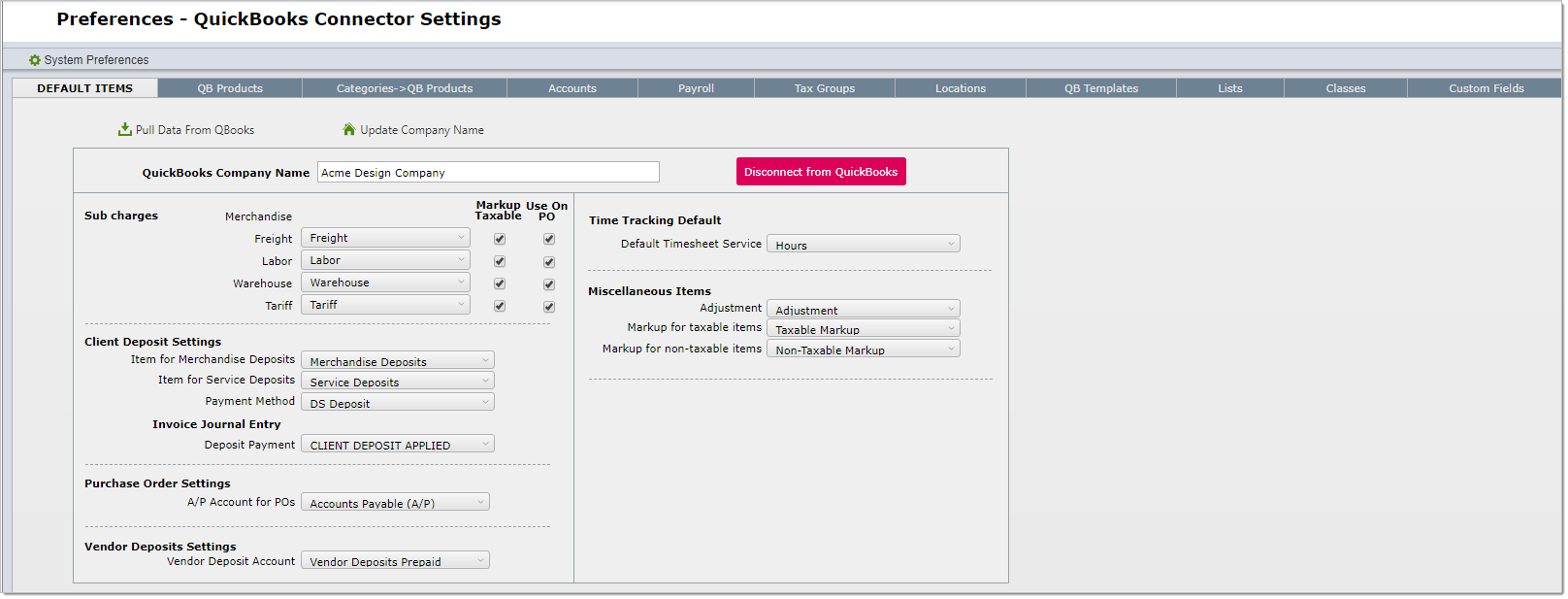Click the QuickBooks Company Name field
This screenshot has height=599, width=1568.
coord(488,172)
